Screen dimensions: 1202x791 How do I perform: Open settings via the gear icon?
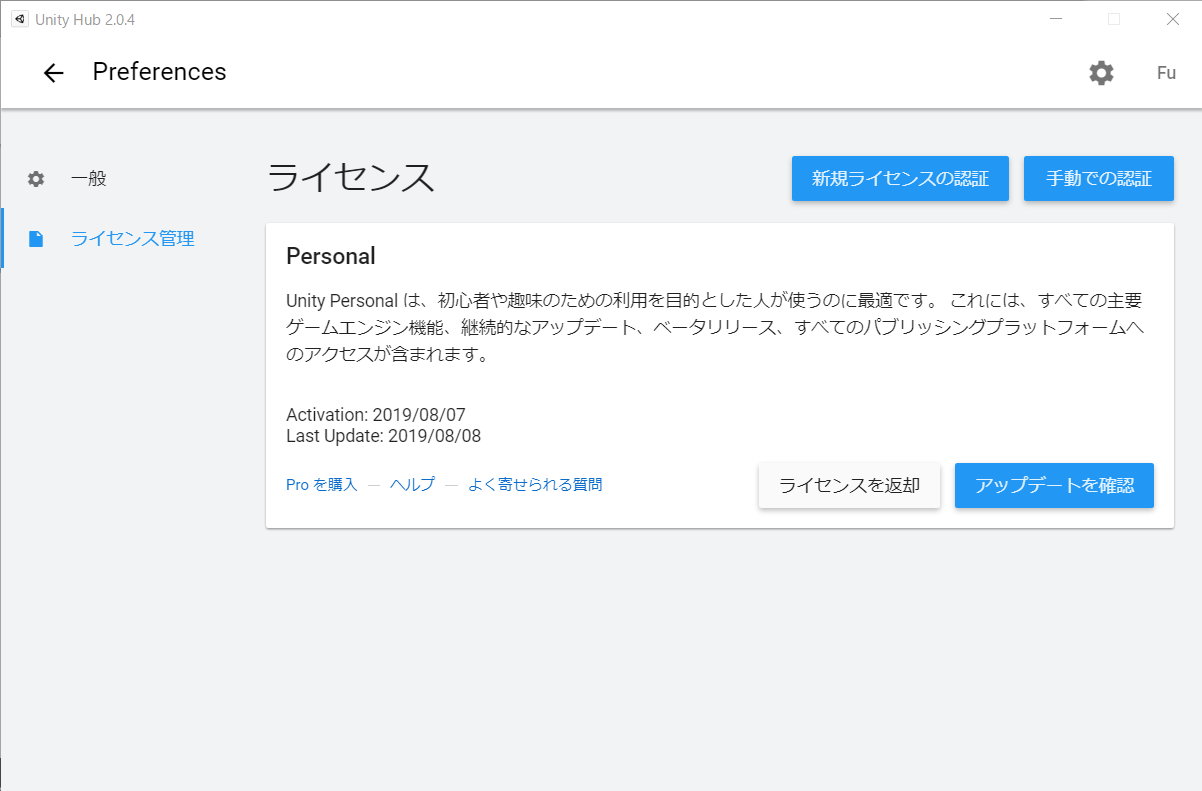(1101, 73)
